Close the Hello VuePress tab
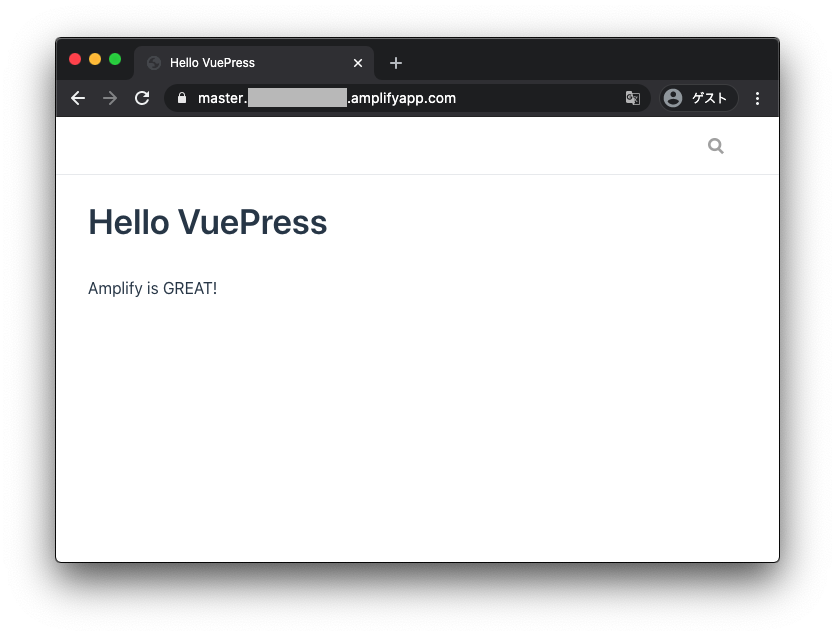 coord(358,63)
